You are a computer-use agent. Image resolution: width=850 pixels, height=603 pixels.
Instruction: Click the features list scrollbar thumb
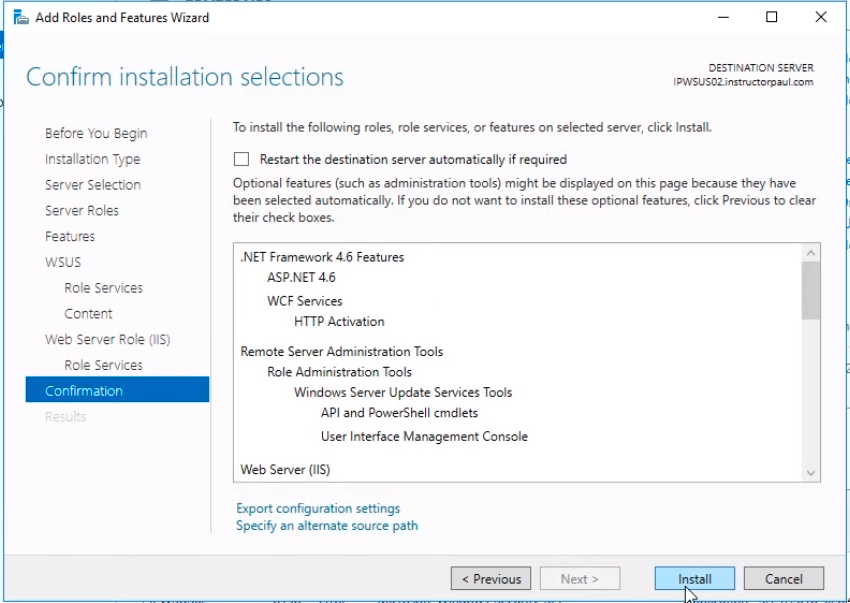click(811, 291)
